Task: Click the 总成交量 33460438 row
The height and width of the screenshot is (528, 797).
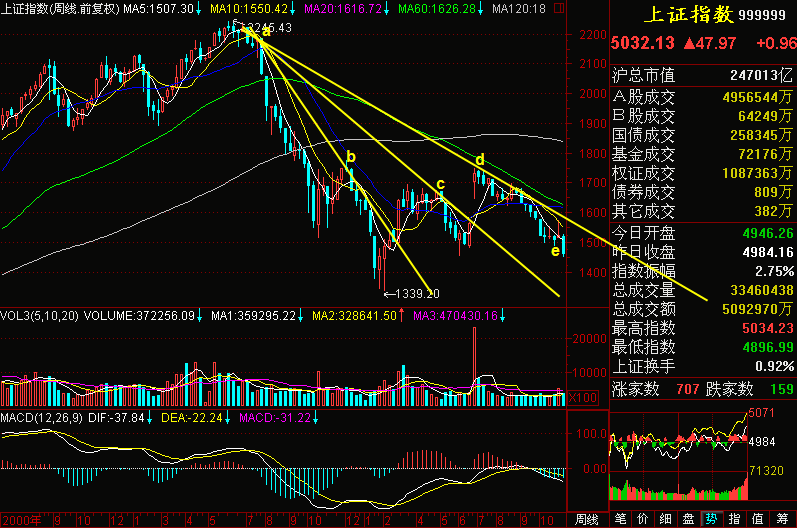Action: [702, 290]
